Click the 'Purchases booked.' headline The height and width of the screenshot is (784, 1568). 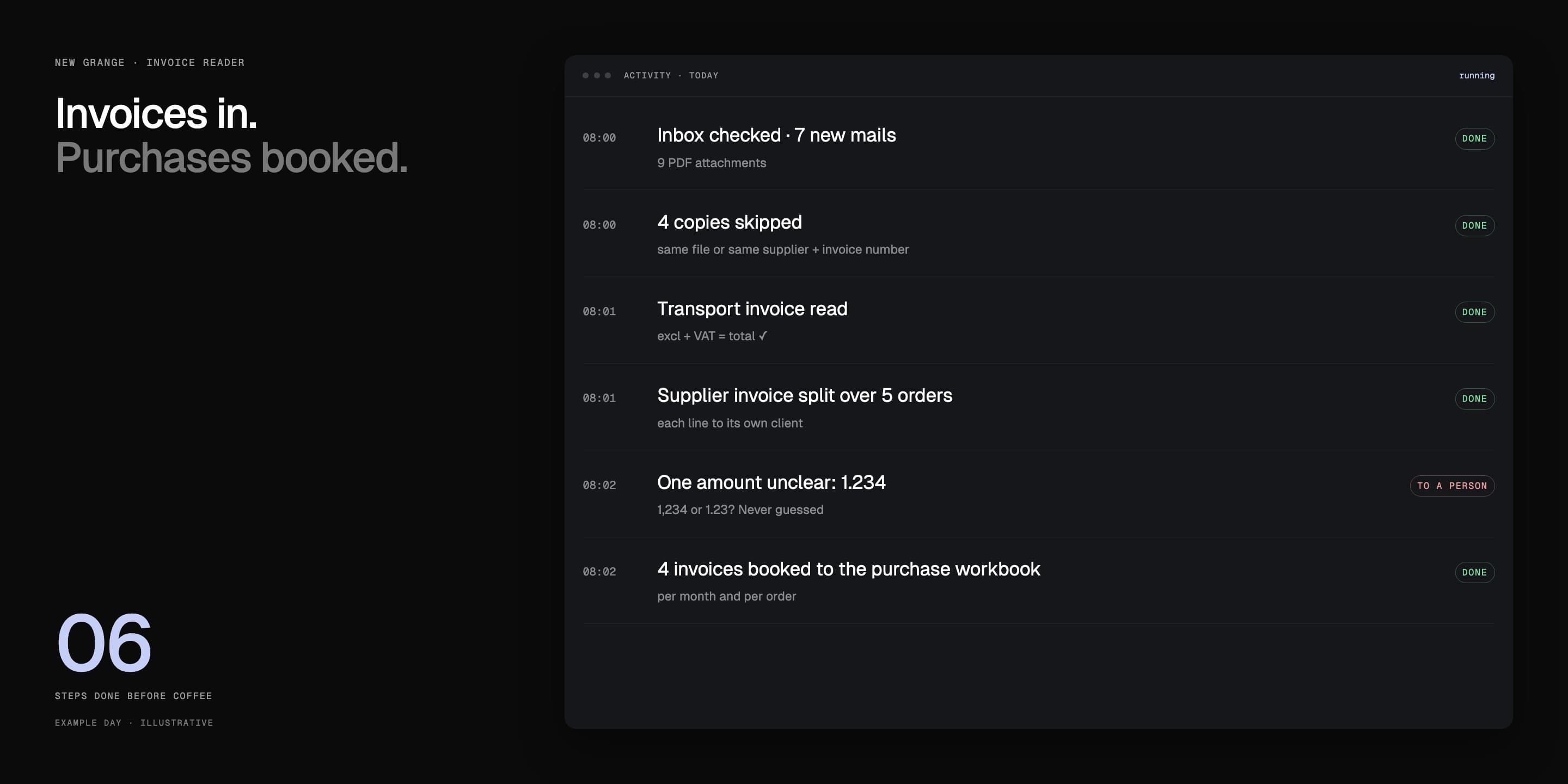231,158
